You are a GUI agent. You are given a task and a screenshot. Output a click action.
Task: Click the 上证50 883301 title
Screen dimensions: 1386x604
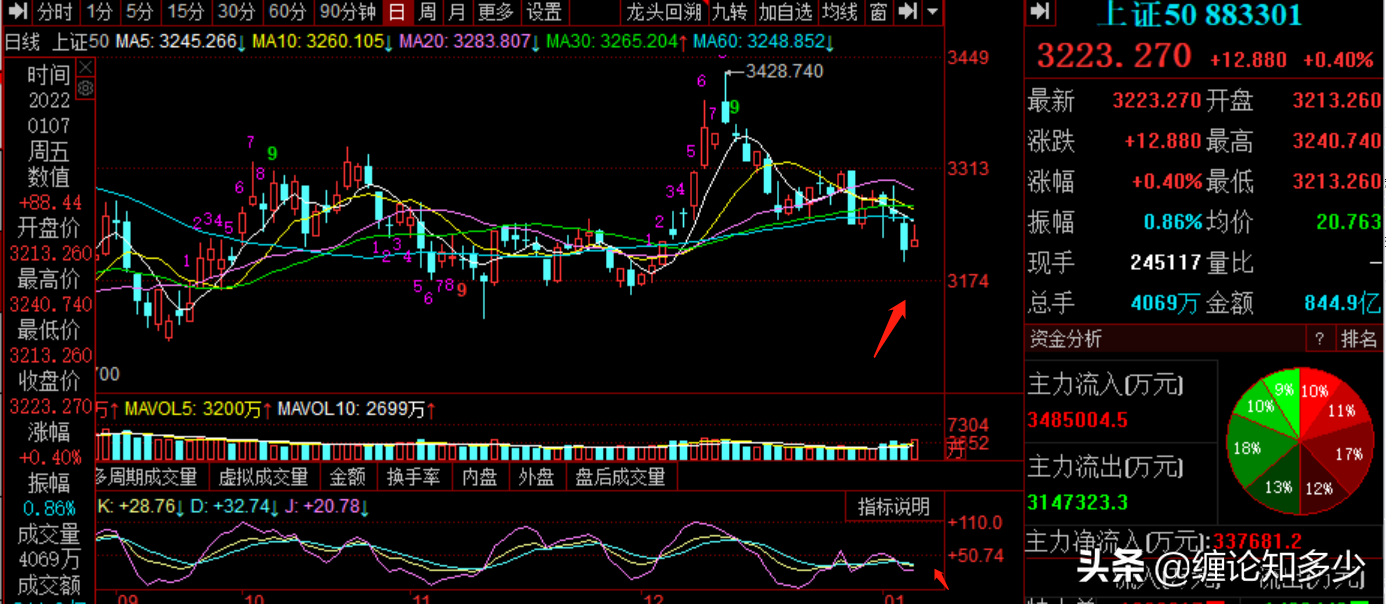(1199, 13)
